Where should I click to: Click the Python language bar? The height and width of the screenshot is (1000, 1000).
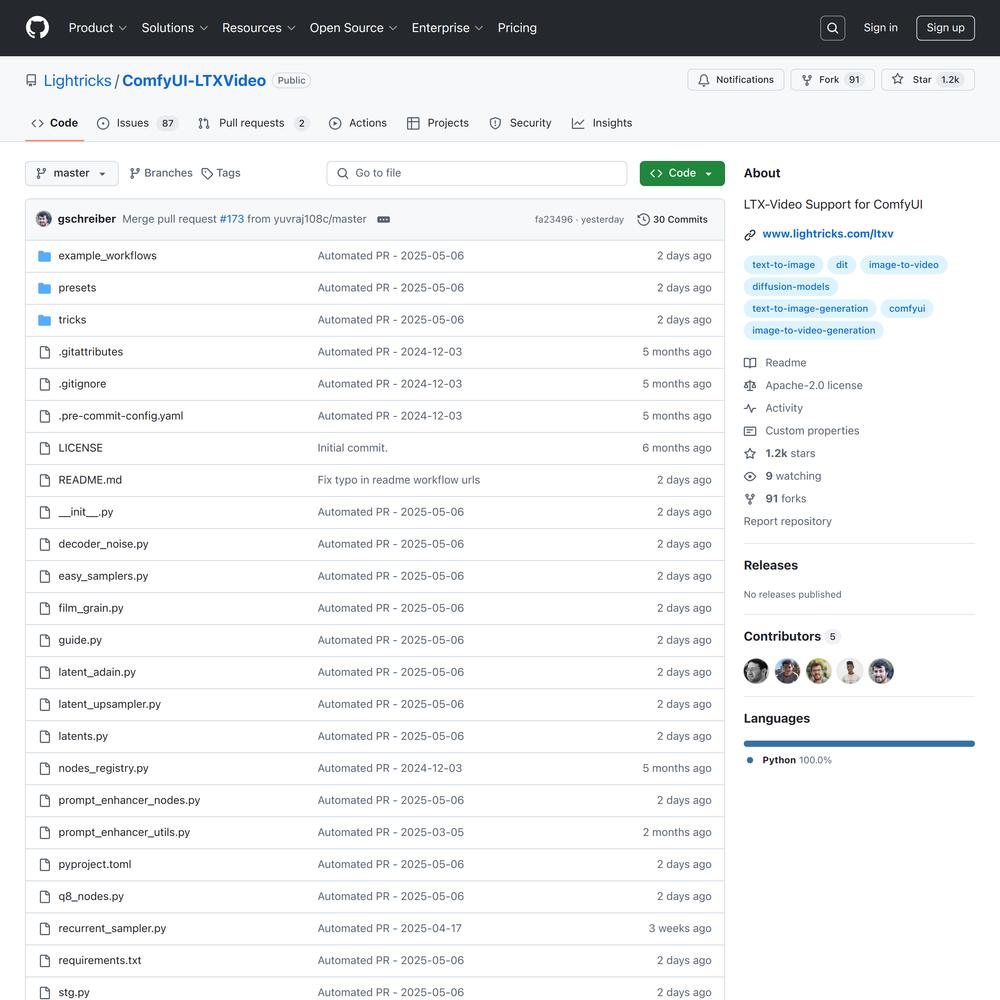tap(858, 743)
